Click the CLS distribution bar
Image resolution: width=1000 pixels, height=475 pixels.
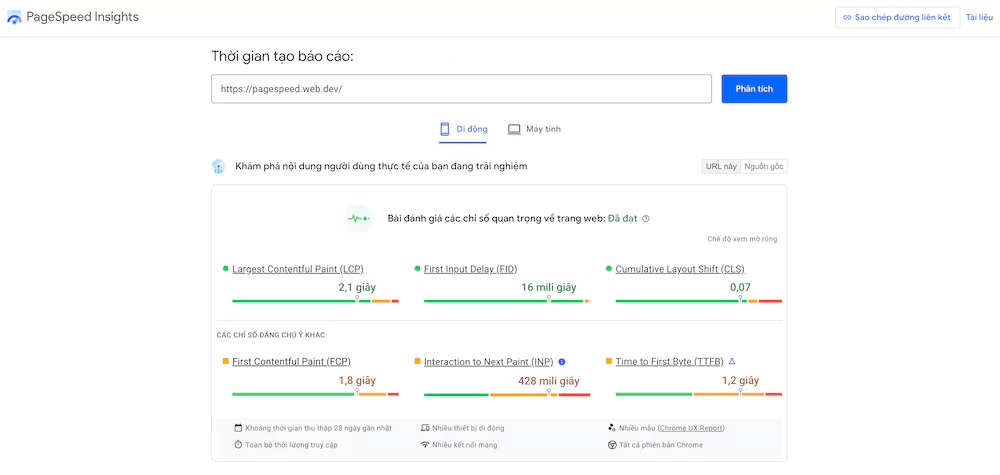coord(699,301)
